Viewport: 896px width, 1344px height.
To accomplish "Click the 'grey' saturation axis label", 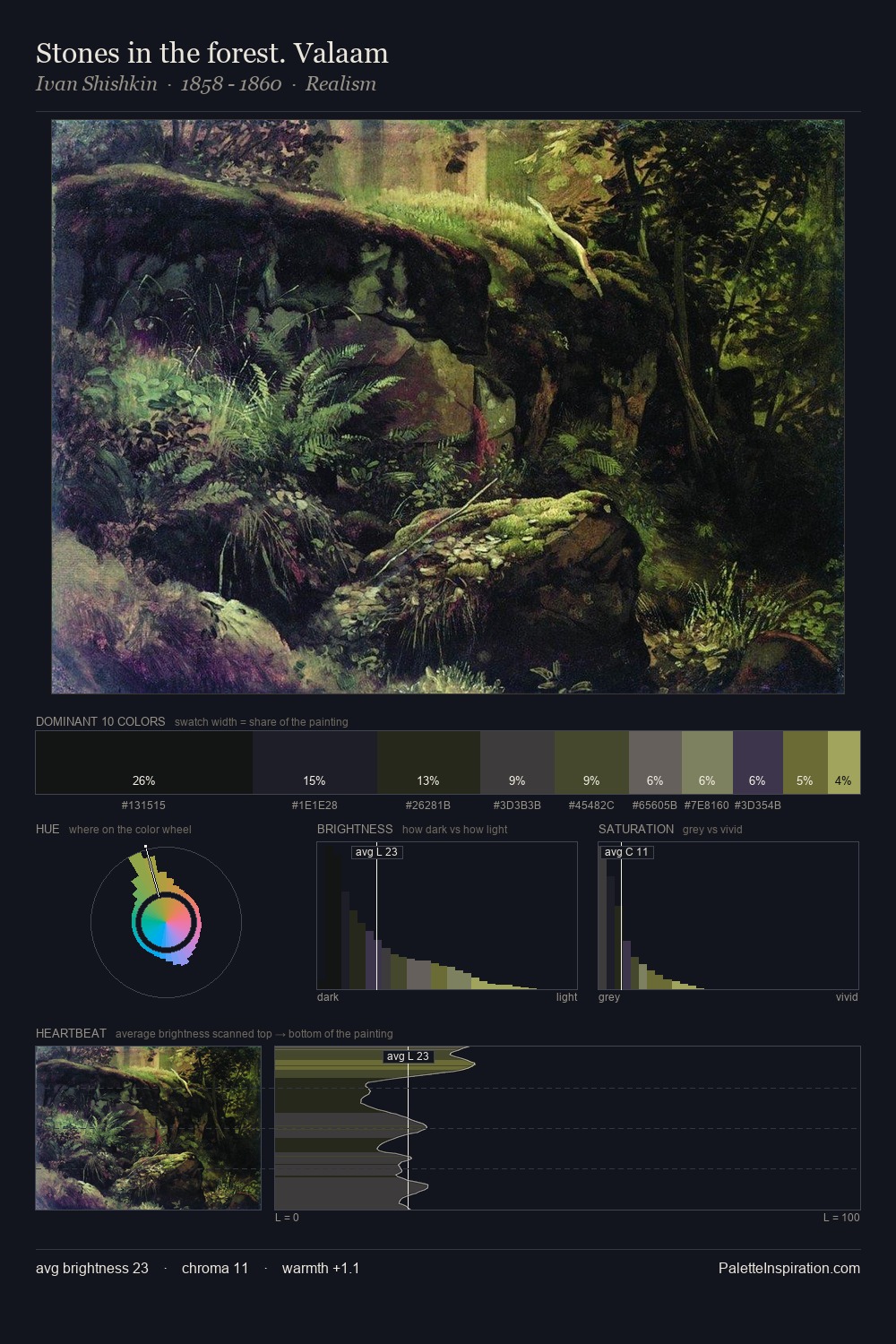I will [x=609, y=997].
